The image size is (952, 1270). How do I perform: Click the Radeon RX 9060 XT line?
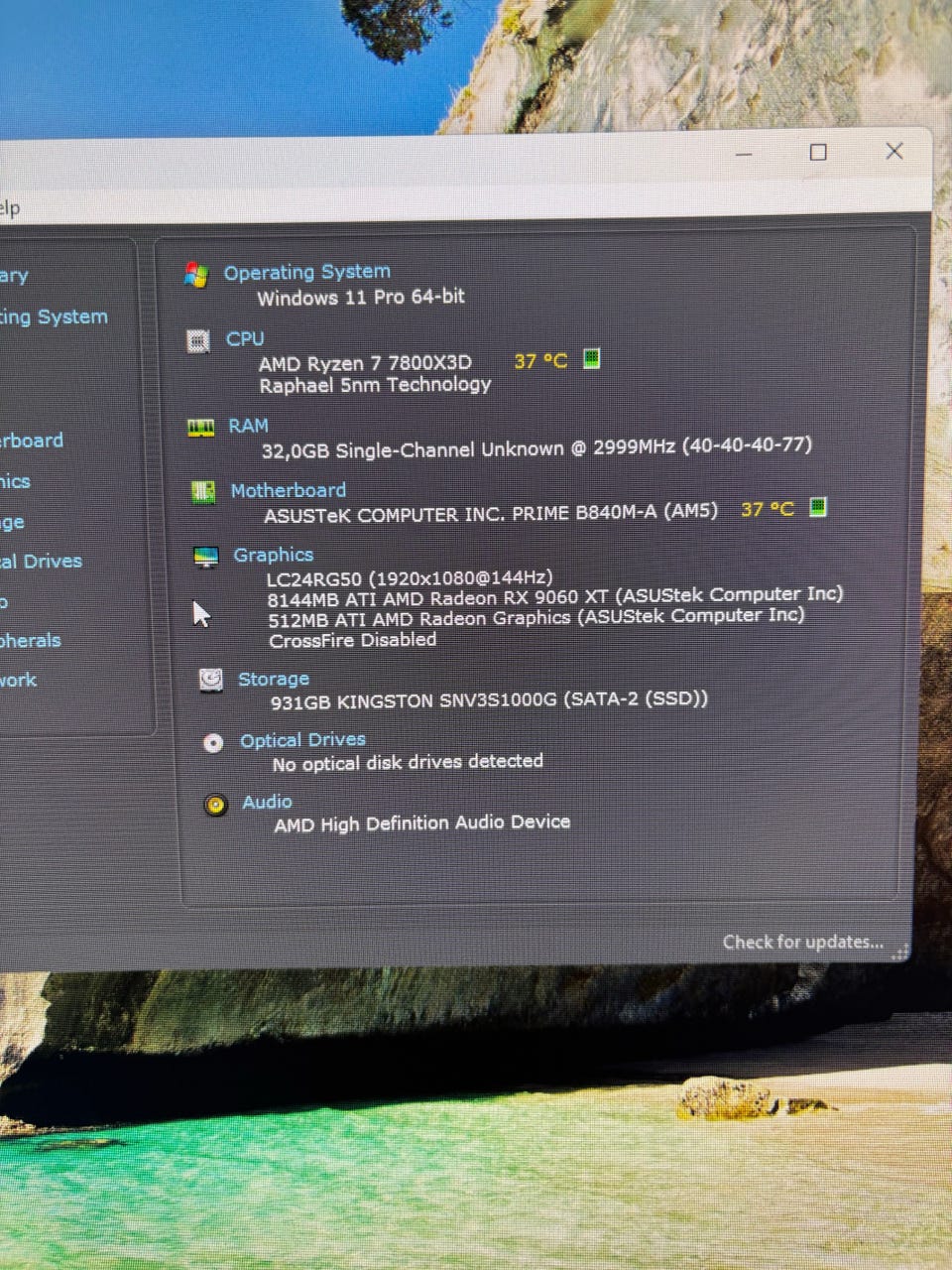pyautogui.click(x=555, y=596)
